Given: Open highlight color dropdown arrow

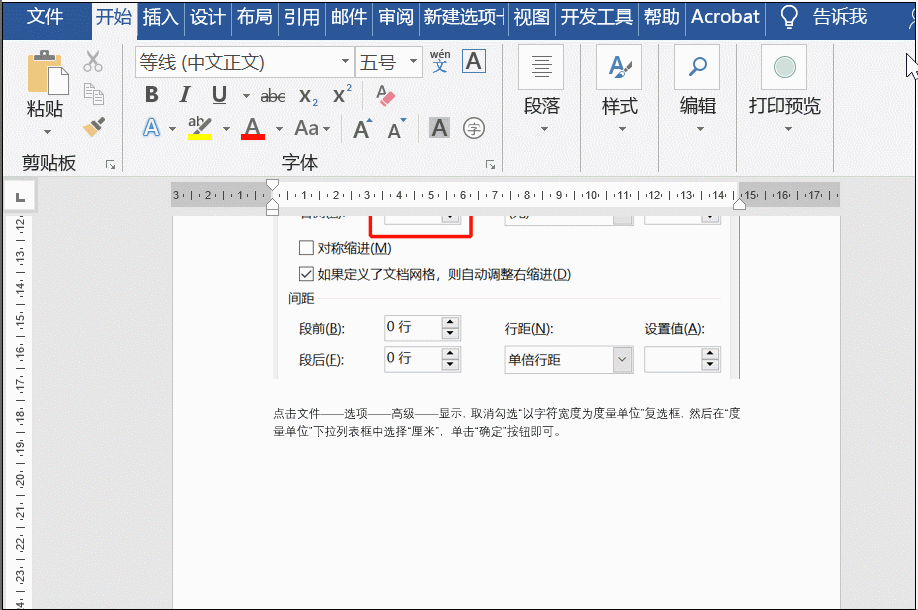Looking at the screenshot, I should (226, 129).
